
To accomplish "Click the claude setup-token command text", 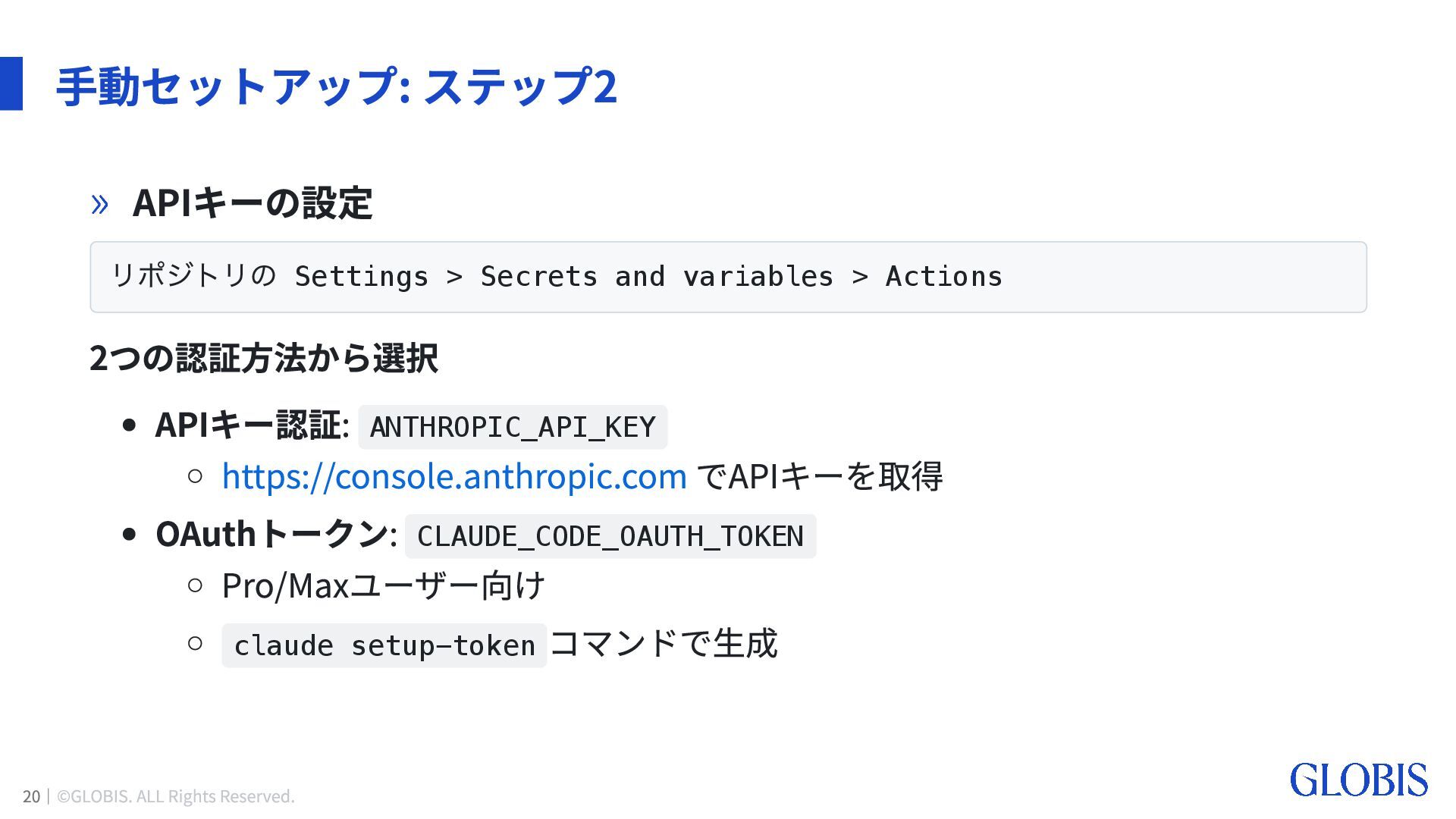I will tap(384, 645).
